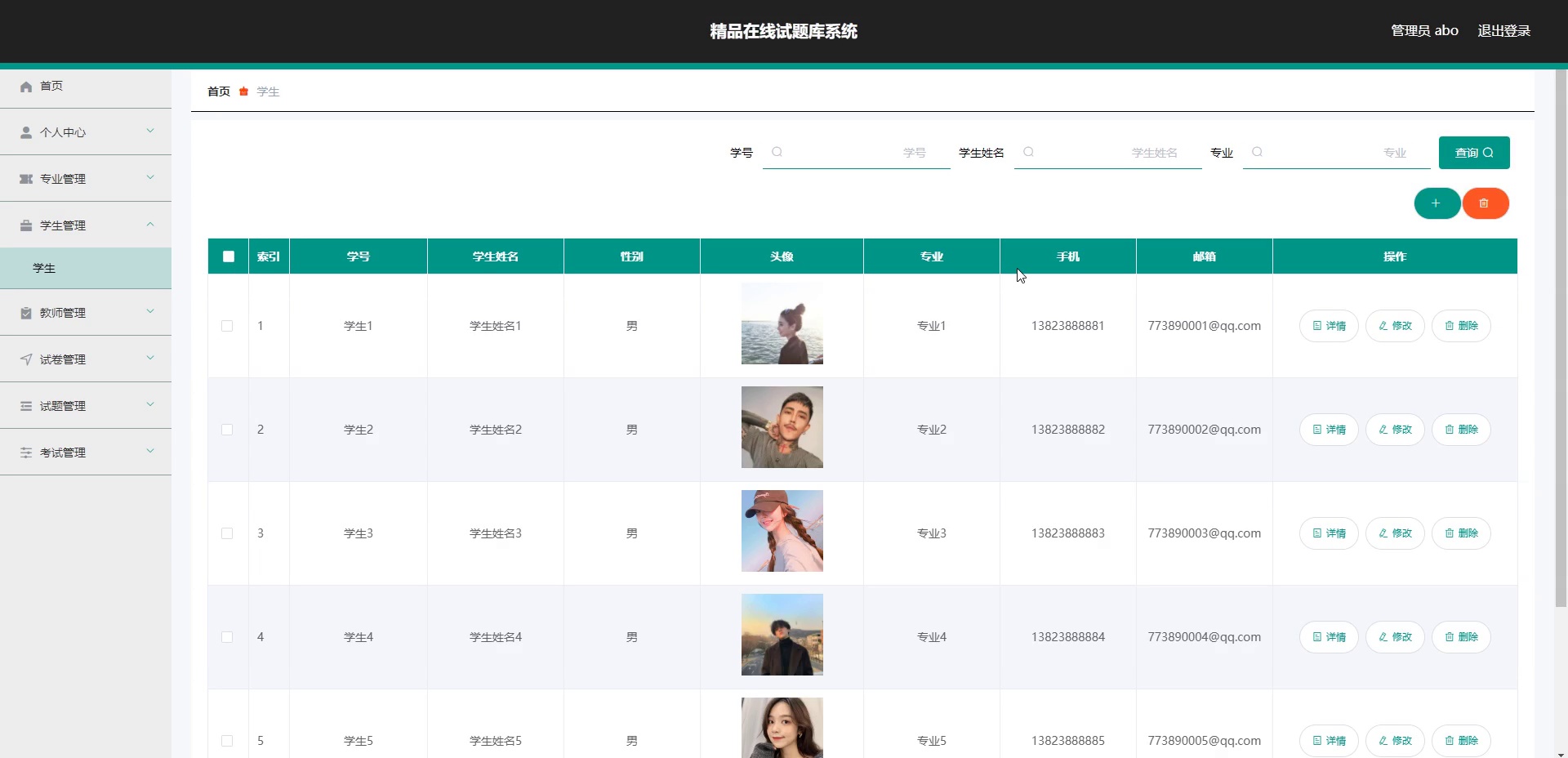Click 修改 for student 学生3

coord(1395,533)
